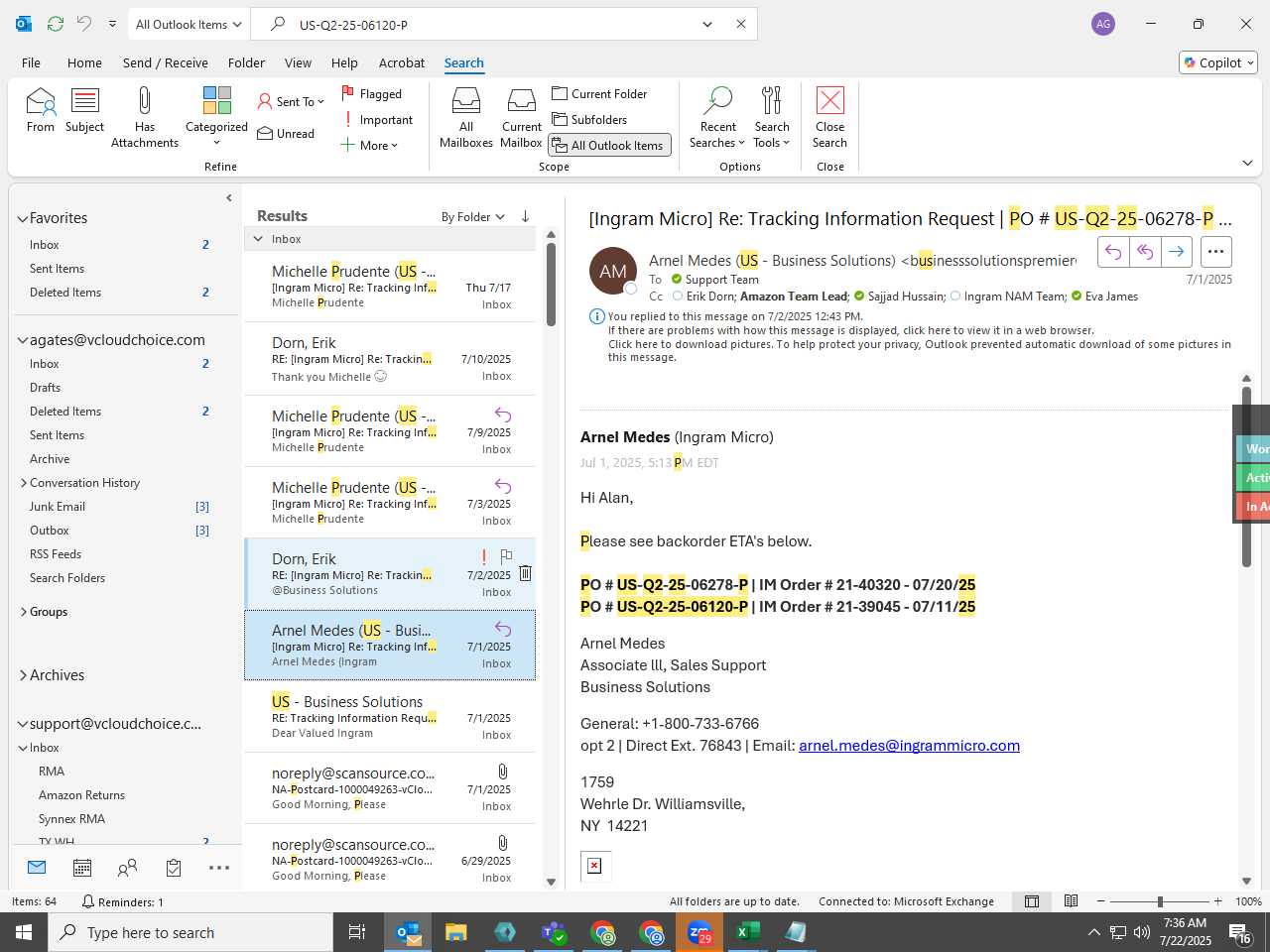This screenshot has width=1270, height=952.
Task: Open the Junk Email folder
Action: pos(58,507)
